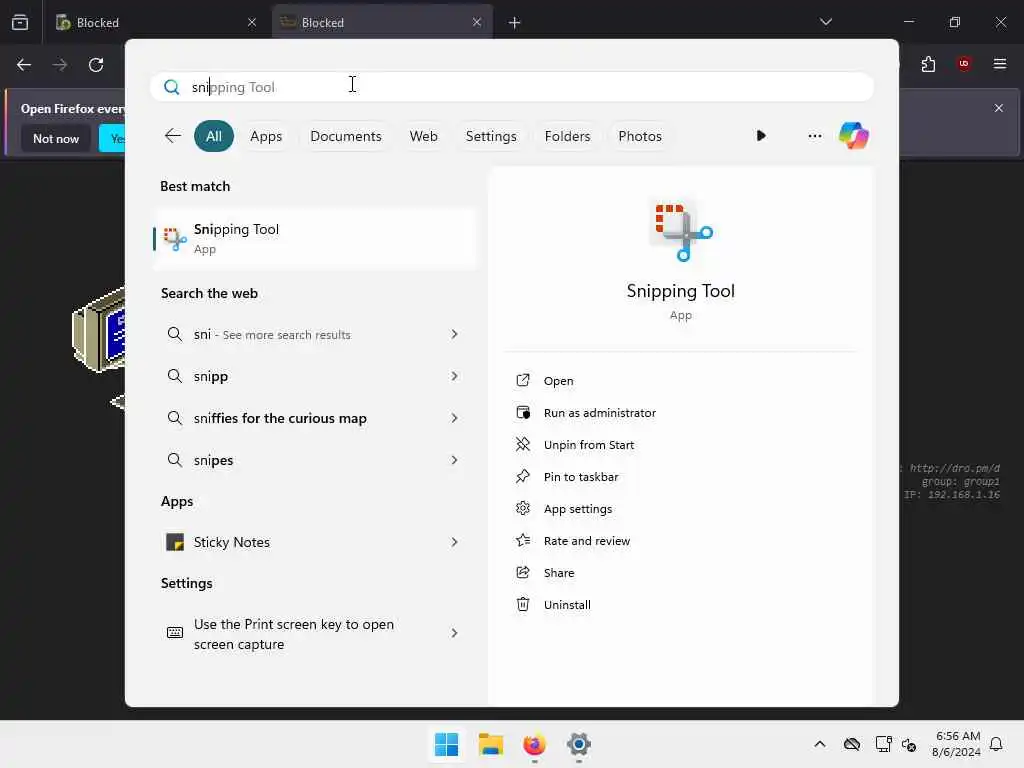This screenshot has height=768, width=1024.
Task: Select the Photos filter tab
Action: pyautogui.click(x=639, y=136)
